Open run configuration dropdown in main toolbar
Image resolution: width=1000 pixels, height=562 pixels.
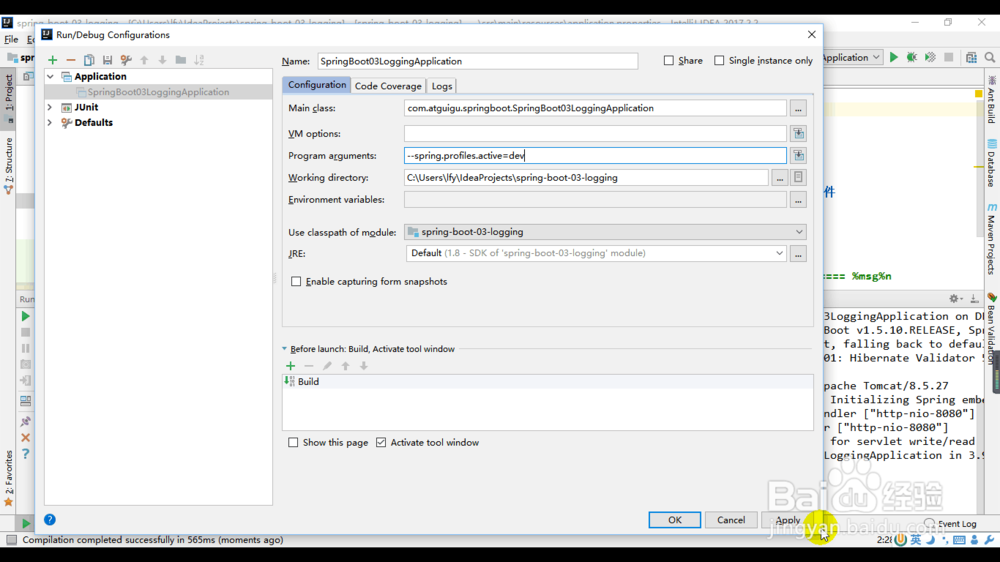click(x=852, y=57)
